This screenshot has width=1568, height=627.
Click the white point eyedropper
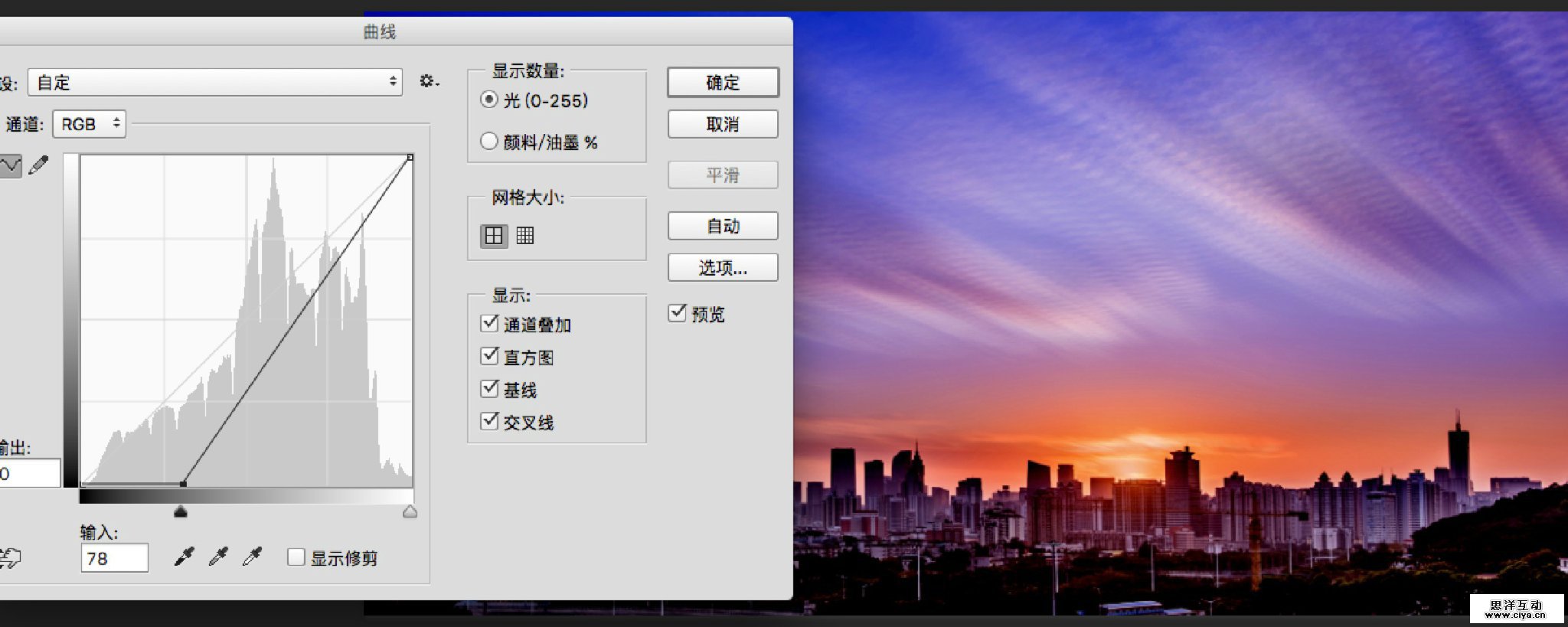(x=252, y=557)
